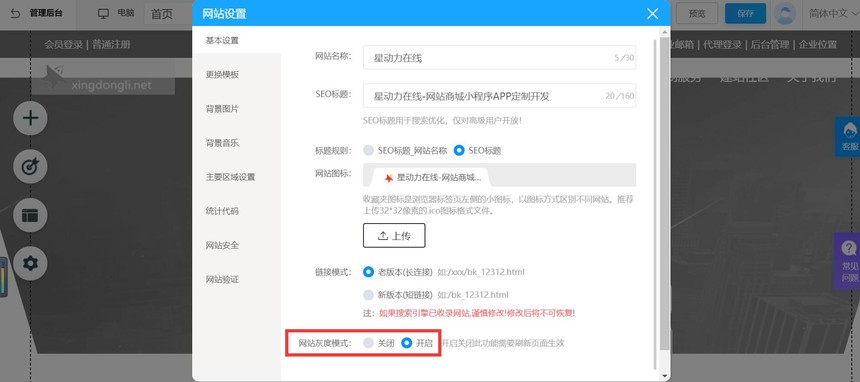Click the target style icon in left sidebar
The image size is (860, 382).
(30, 166)
